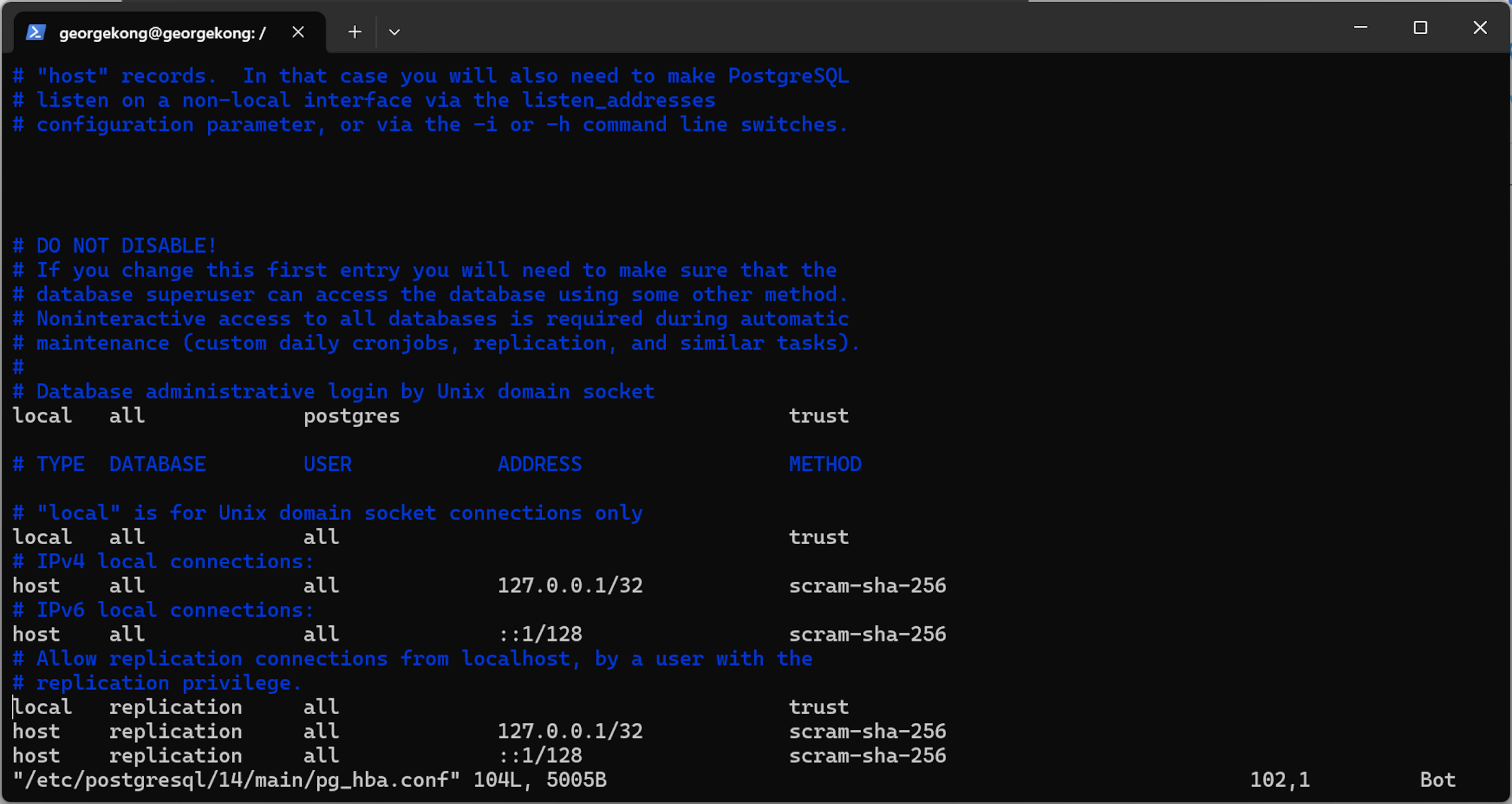Image resolution: width=1512 pixels, height=804 pixels.
Task: Click the DO NOT DISABLE comment line
Action: 115,246
